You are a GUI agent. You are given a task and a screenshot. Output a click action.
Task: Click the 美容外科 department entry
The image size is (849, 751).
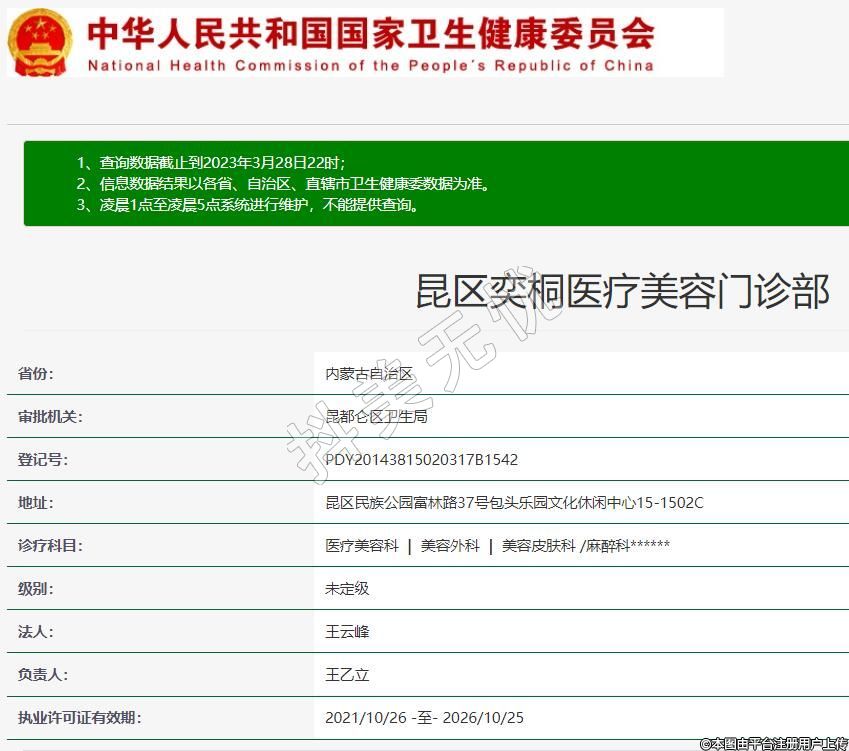pos(450,546)
